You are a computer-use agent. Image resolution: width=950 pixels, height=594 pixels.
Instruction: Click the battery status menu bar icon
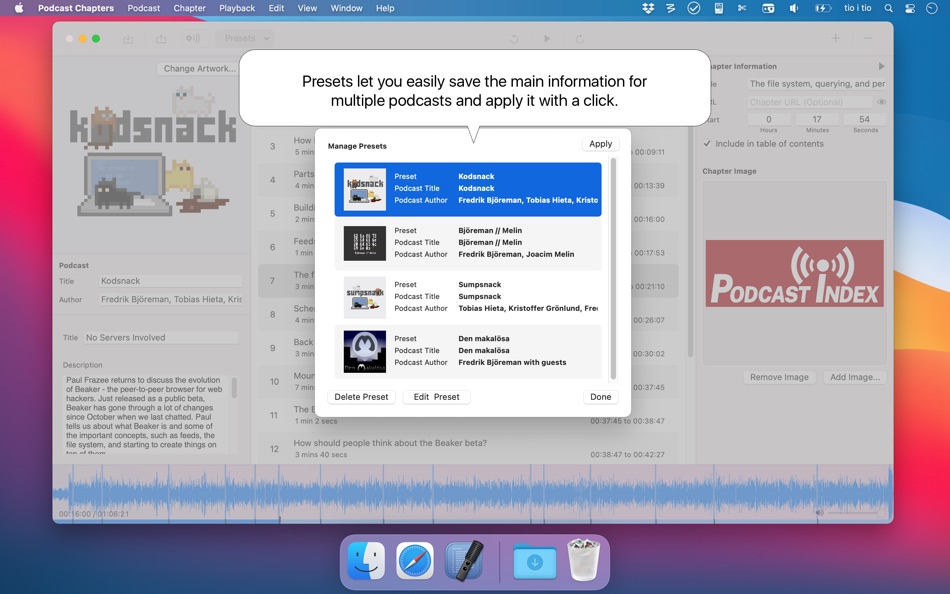(823, 8)
